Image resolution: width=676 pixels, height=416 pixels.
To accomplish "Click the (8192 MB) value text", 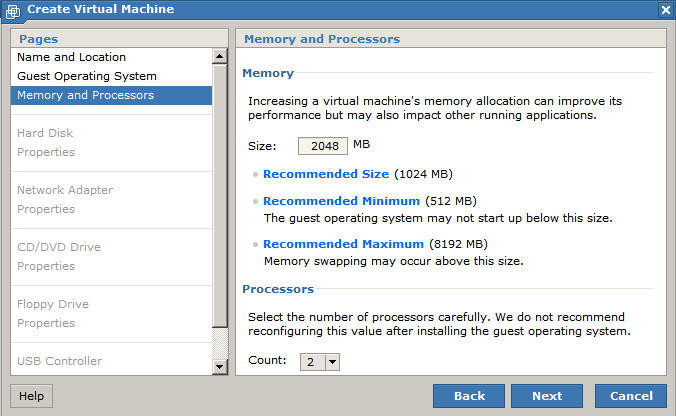I will coord(458,244).
